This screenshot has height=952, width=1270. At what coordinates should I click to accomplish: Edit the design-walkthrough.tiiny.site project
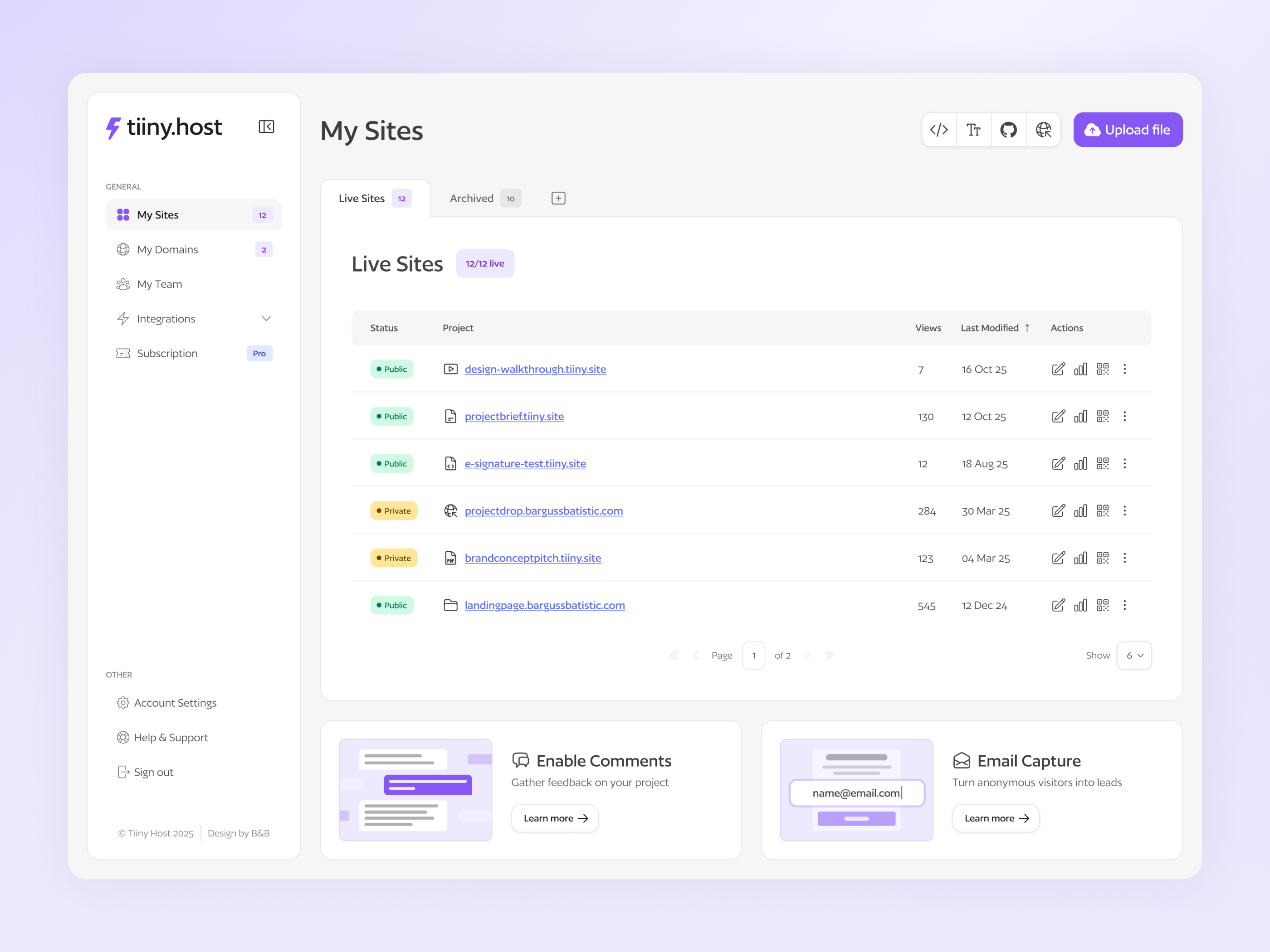pyautogui.click(x=1059, y=369)
